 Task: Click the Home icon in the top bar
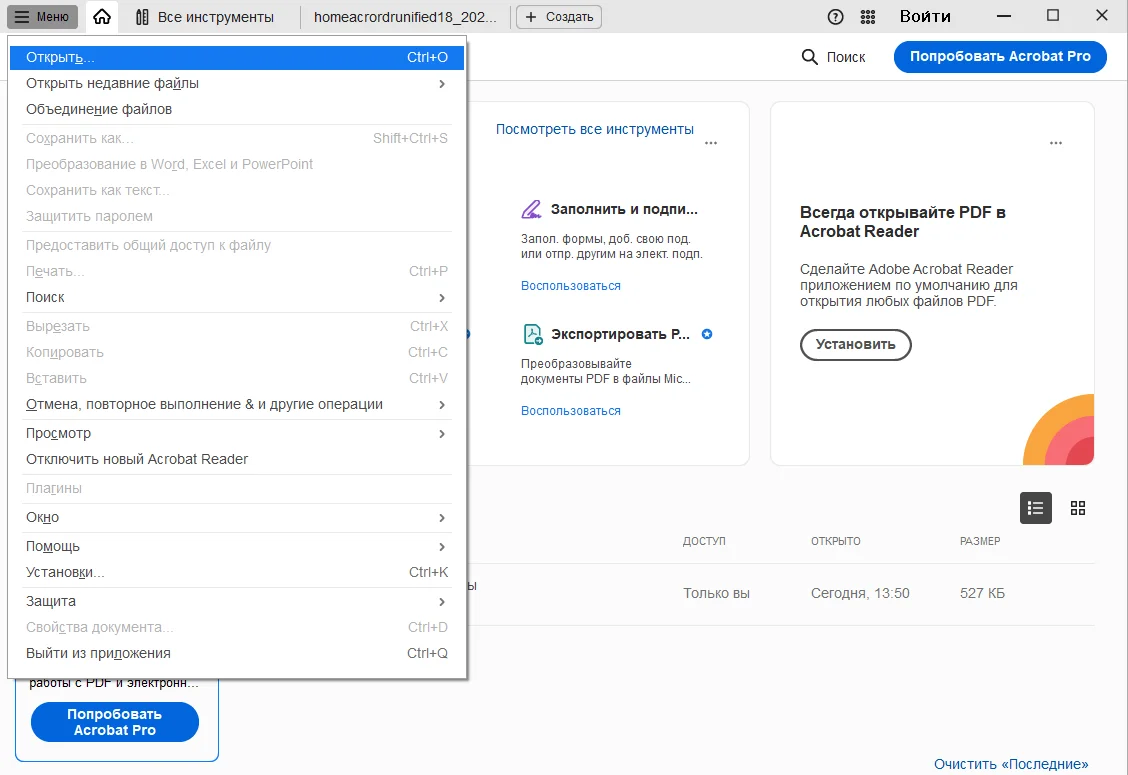click(101, 17)
